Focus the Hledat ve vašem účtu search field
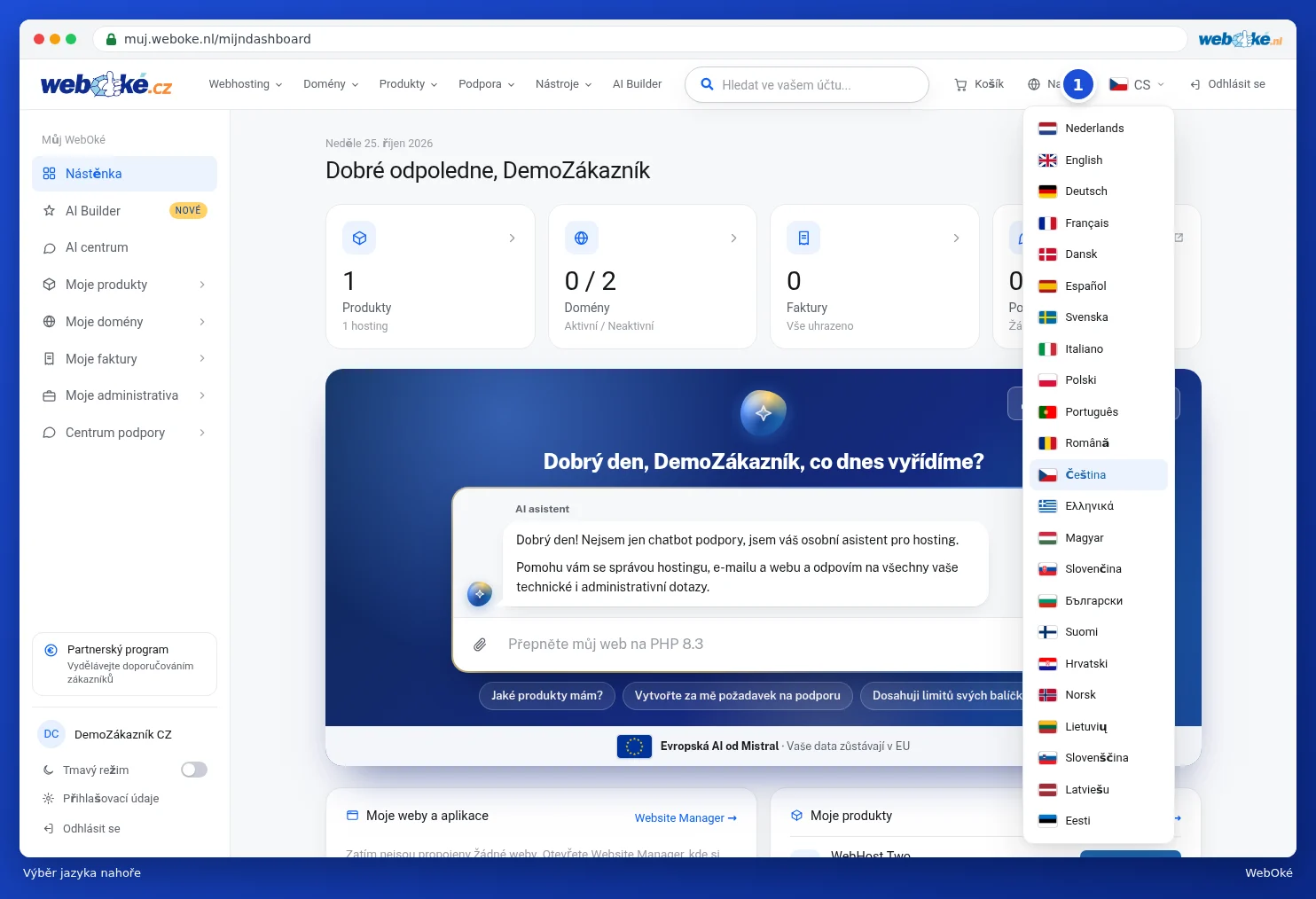The width and height of the screenshot is (1316, 899). [x=807, y=85]
